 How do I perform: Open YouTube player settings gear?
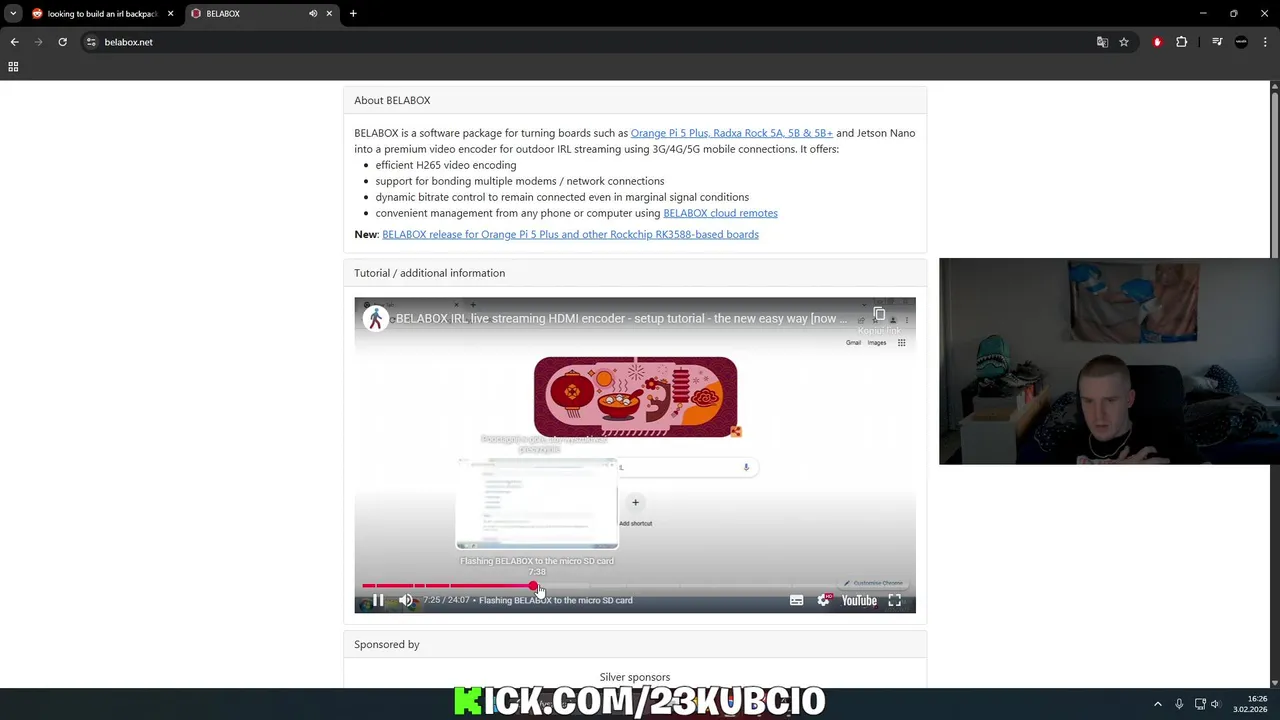pos(824,600)
